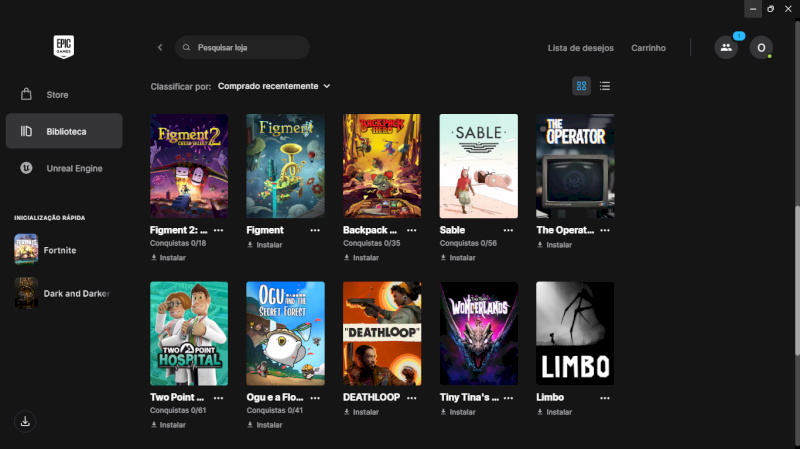Screen dimensions: 800x449
Task: Open more options for Figment
Action: click(315, 230)
